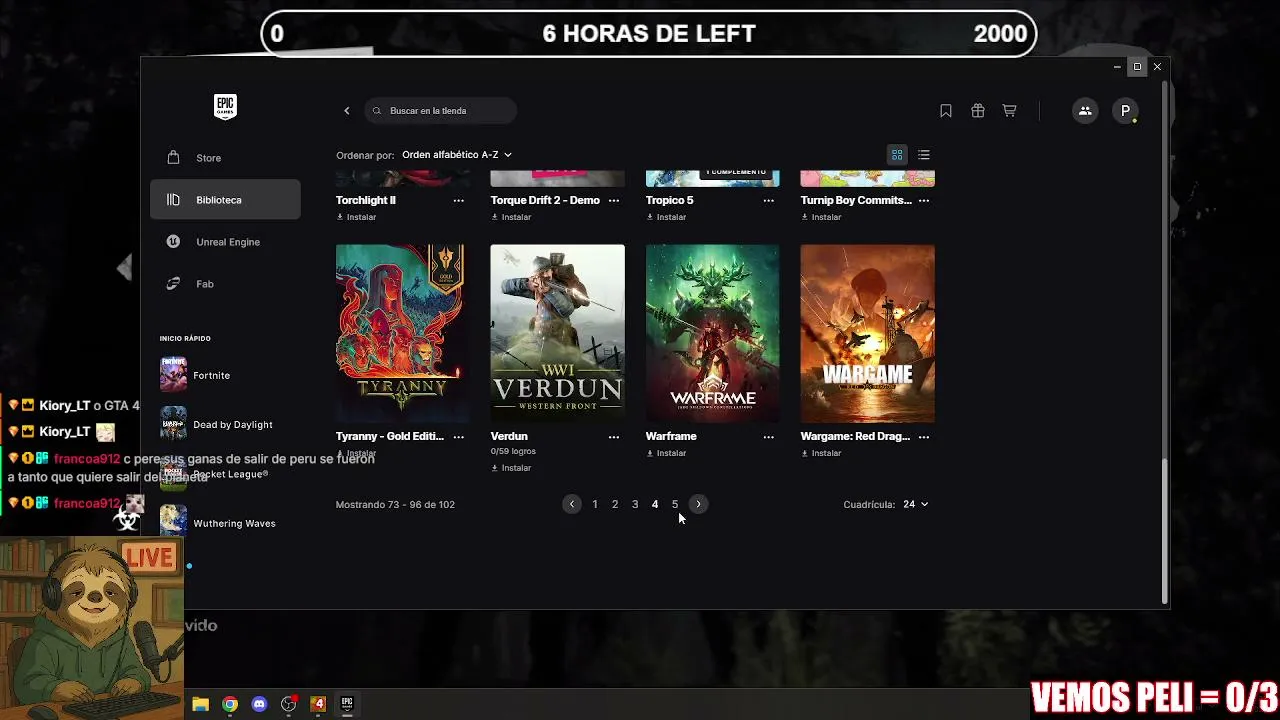This screenshot has height=720, width=1280.
Task: Go to page 5 of the library
Action: [x=675, y=505]
